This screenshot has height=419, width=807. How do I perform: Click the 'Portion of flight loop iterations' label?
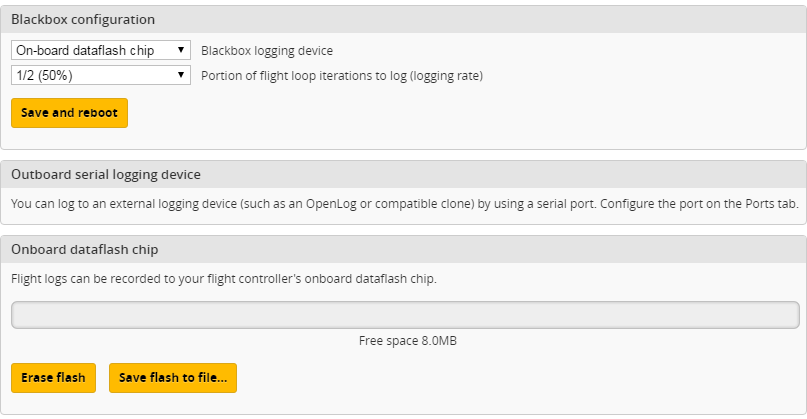300,75
